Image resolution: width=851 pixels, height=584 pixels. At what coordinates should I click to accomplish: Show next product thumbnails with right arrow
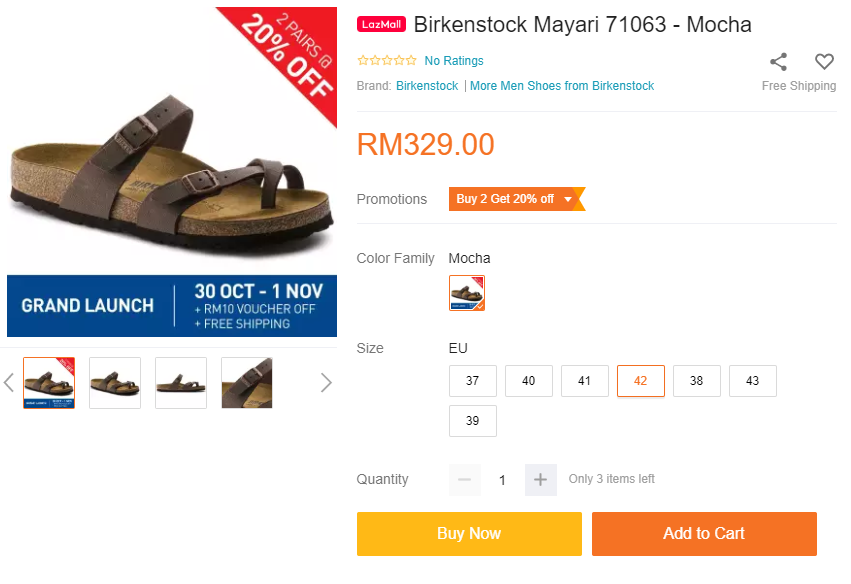coord(325,382)
